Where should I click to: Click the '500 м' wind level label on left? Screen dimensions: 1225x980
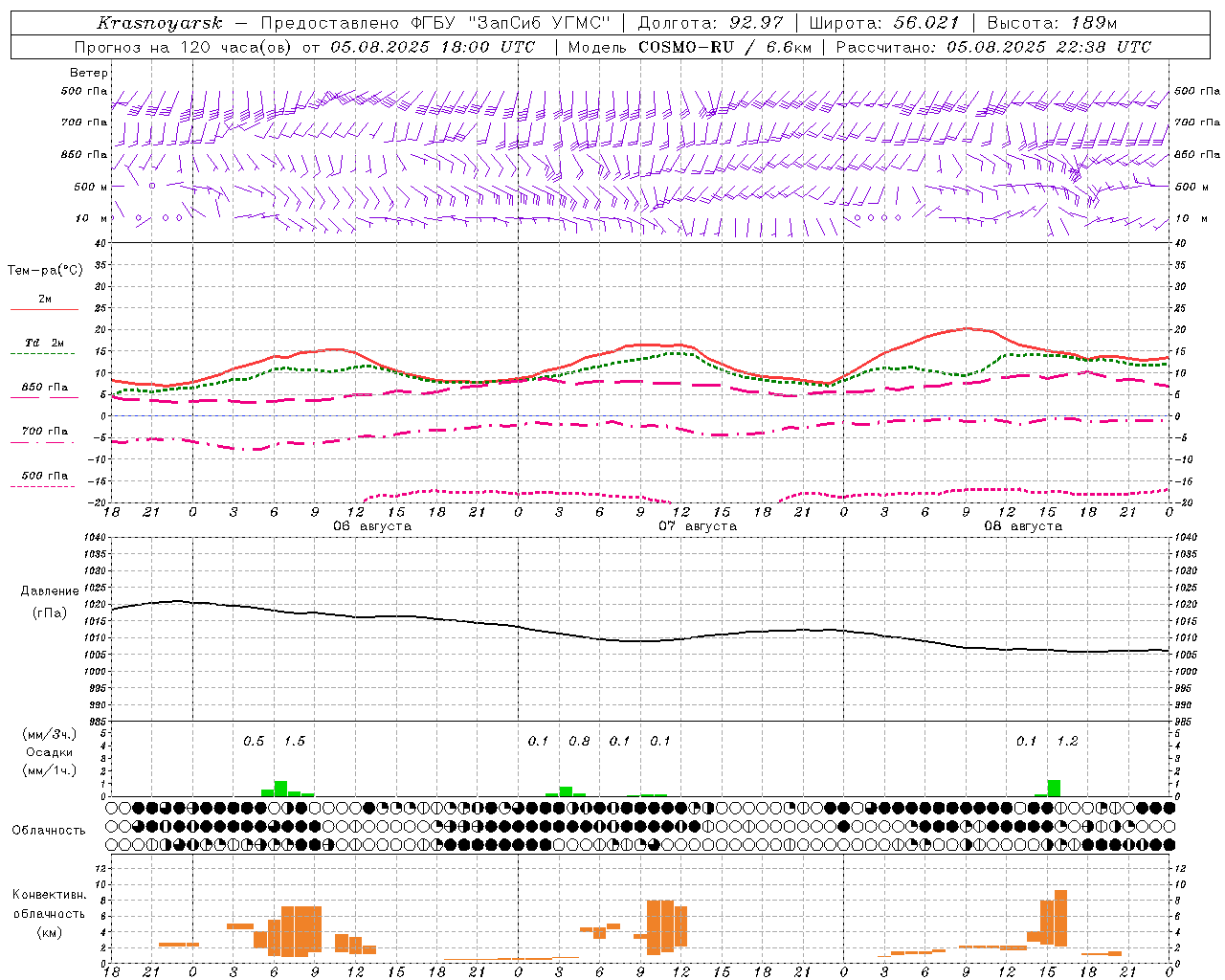[91, 187]
